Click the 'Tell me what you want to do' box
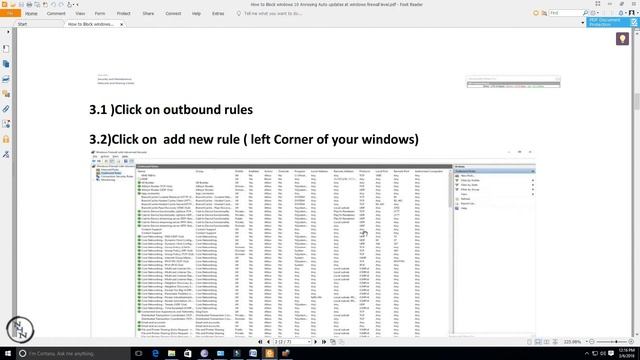640x360 pixels. click(x=273, y=13)
